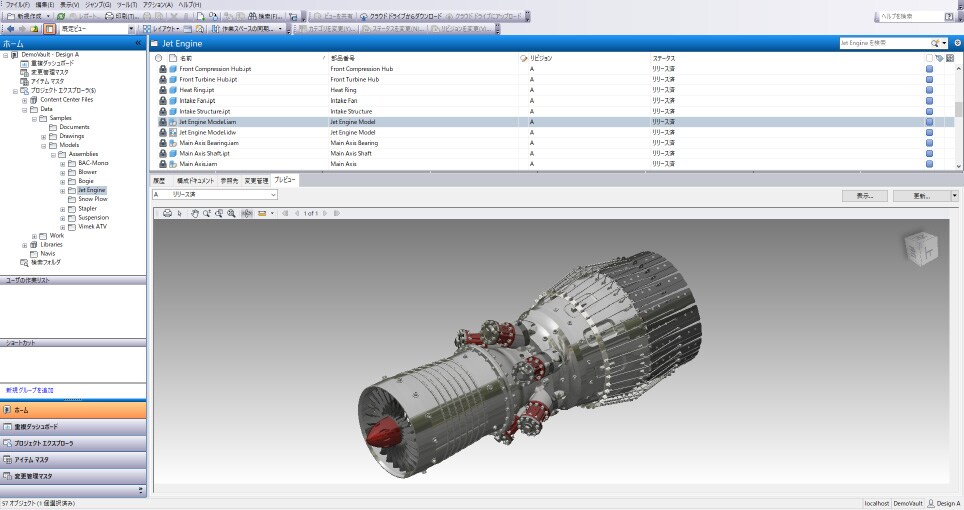Toggle the checkbox in the file list header
This screenshot has height=510, width=964.
pyautogui.click(x=929, y=59)
